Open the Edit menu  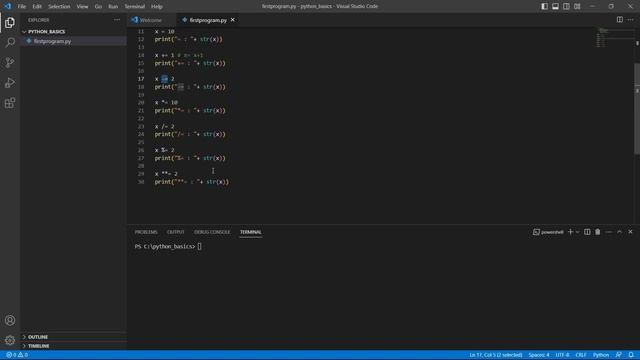[37, 6]
